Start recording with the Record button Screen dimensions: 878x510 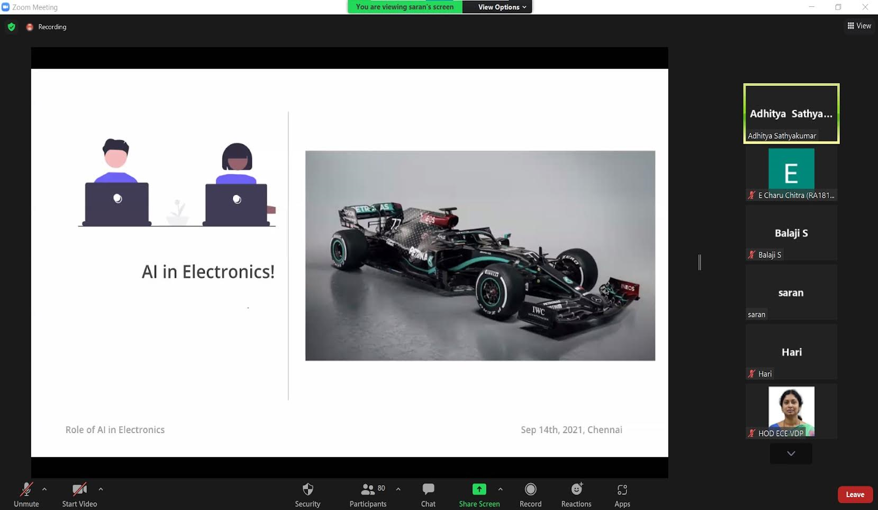click(x=530, y=490)
